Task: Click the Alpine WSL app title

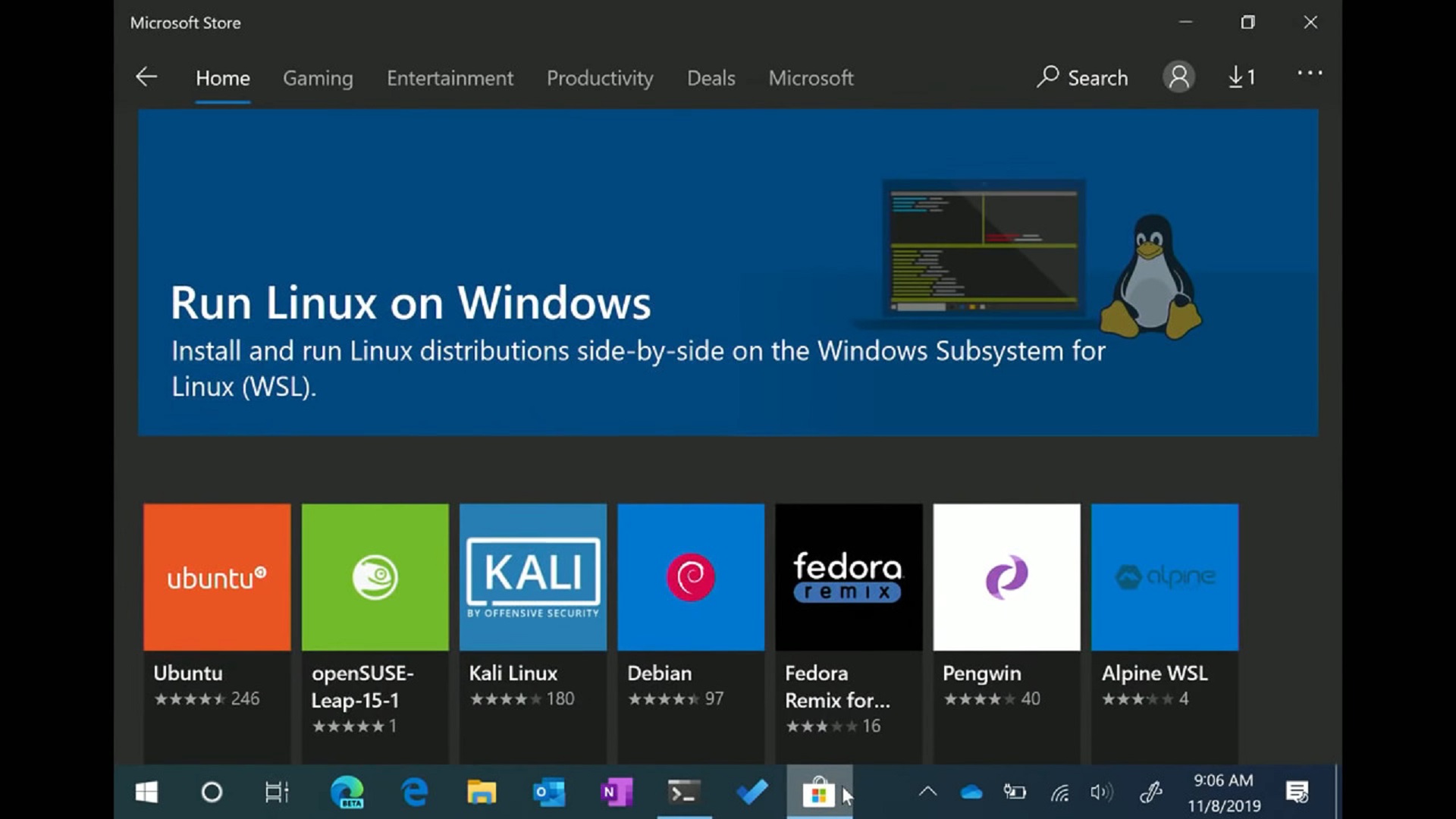Action: [x=1154, y=673]
